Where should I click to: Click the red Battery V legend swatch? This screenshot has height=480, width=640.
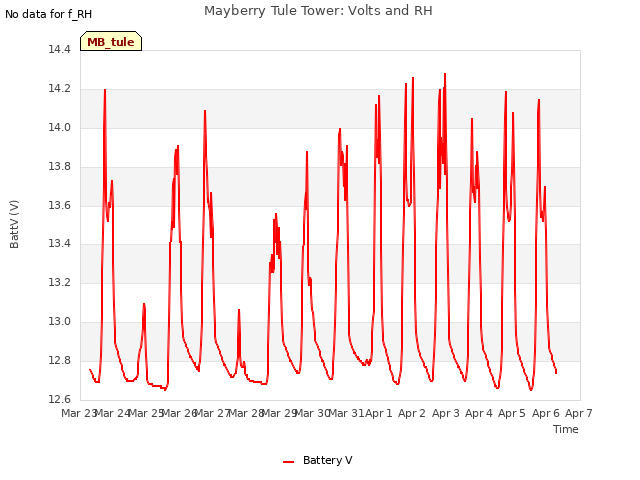point(289,462)
